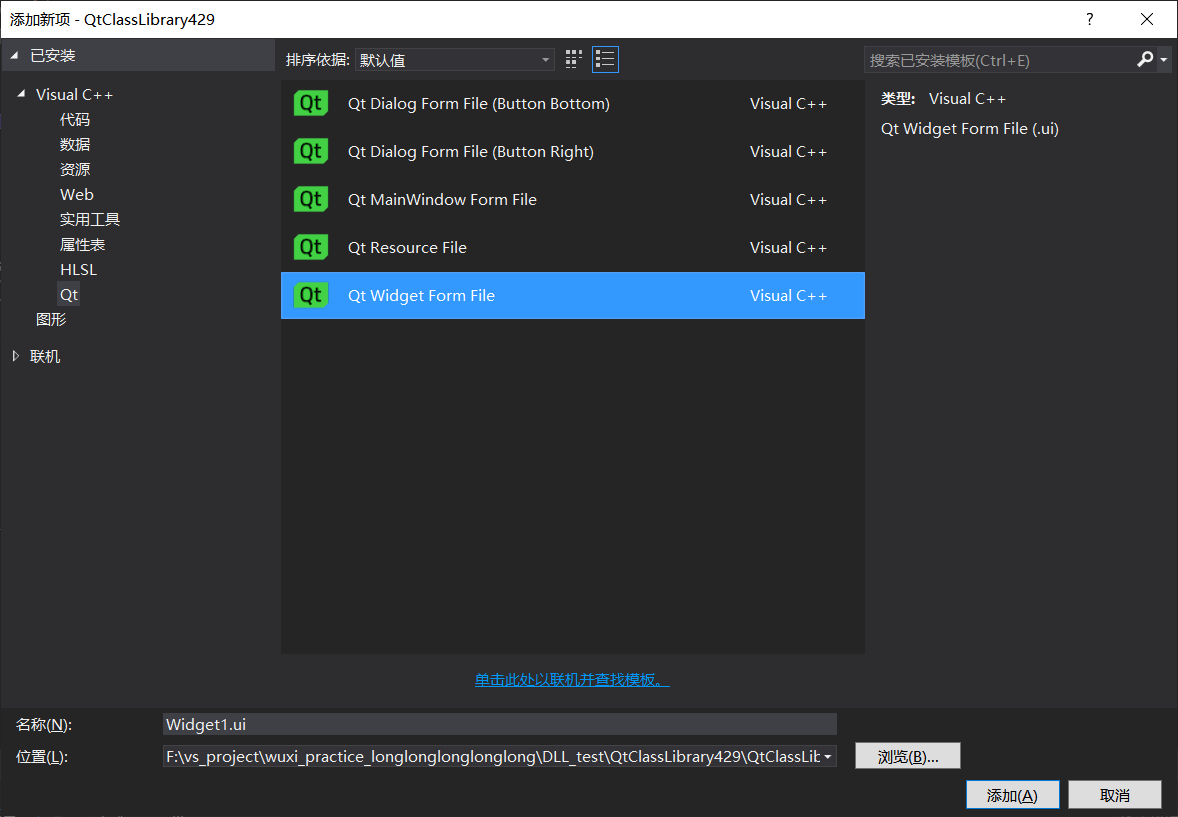
Task: Close the 添加新项 dialog
Action: tap(1146, 19)
